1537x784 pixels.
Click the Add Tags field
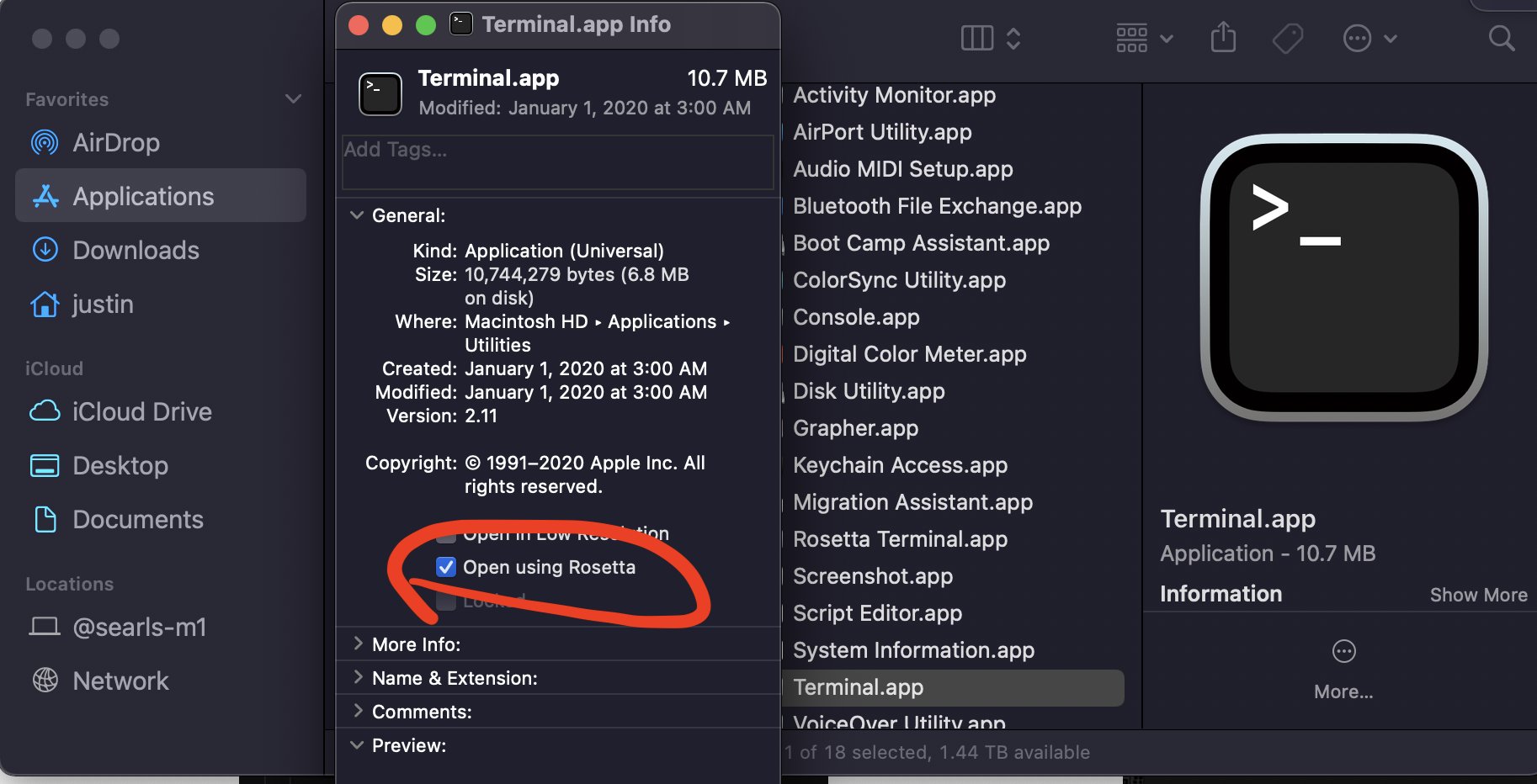pos(557,162)
